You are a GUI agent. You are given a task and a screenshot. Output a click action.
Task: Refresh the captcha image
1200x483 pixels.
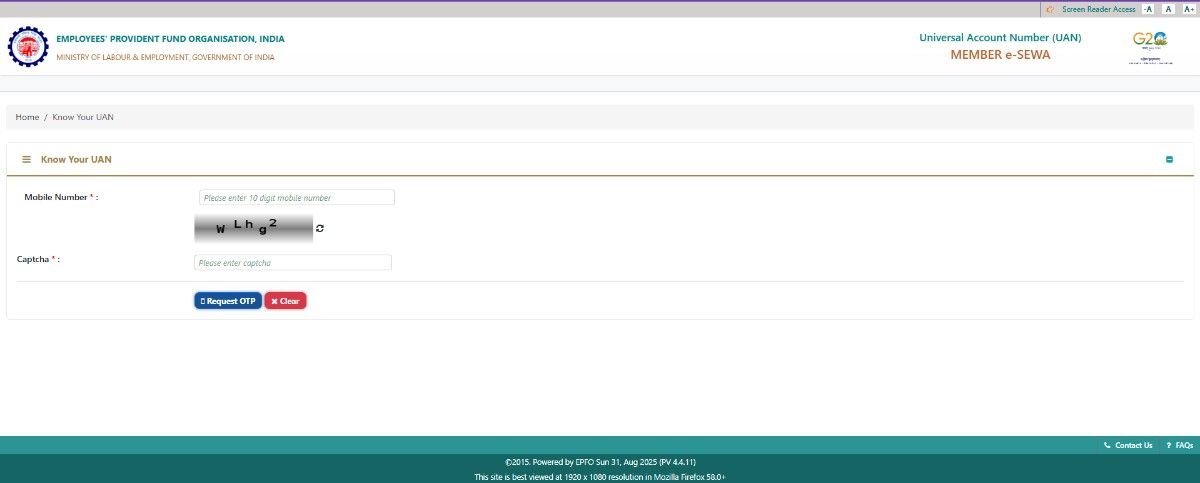point(320,228)
